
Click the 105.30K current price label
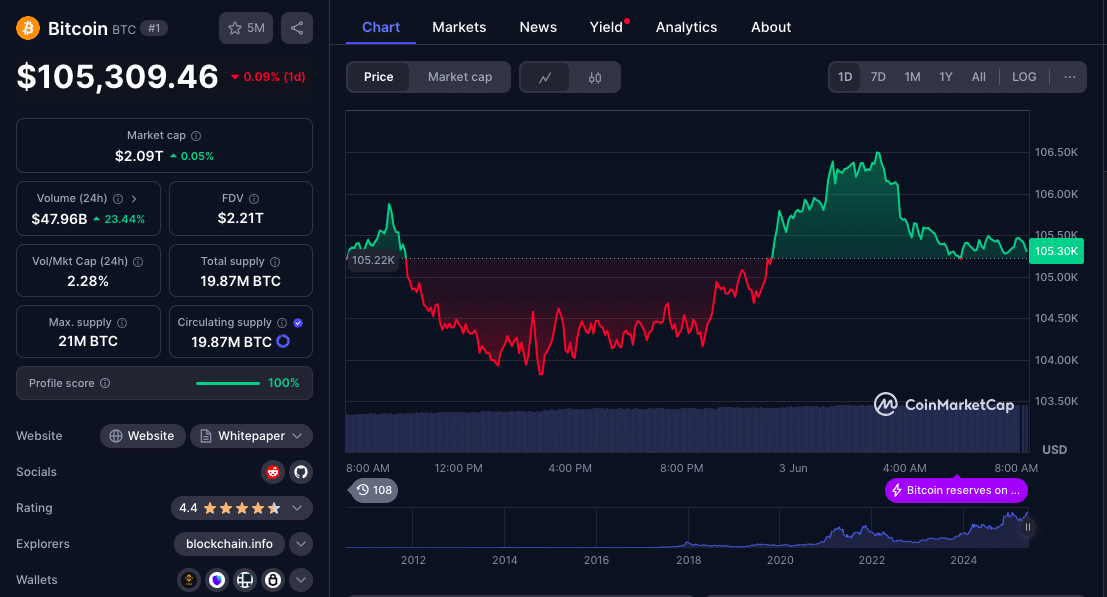click(x=1056, y=251)
